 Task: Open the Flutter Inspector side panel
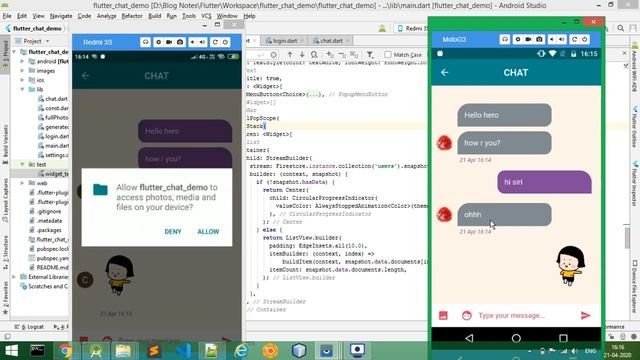click(x=635, y=183)
